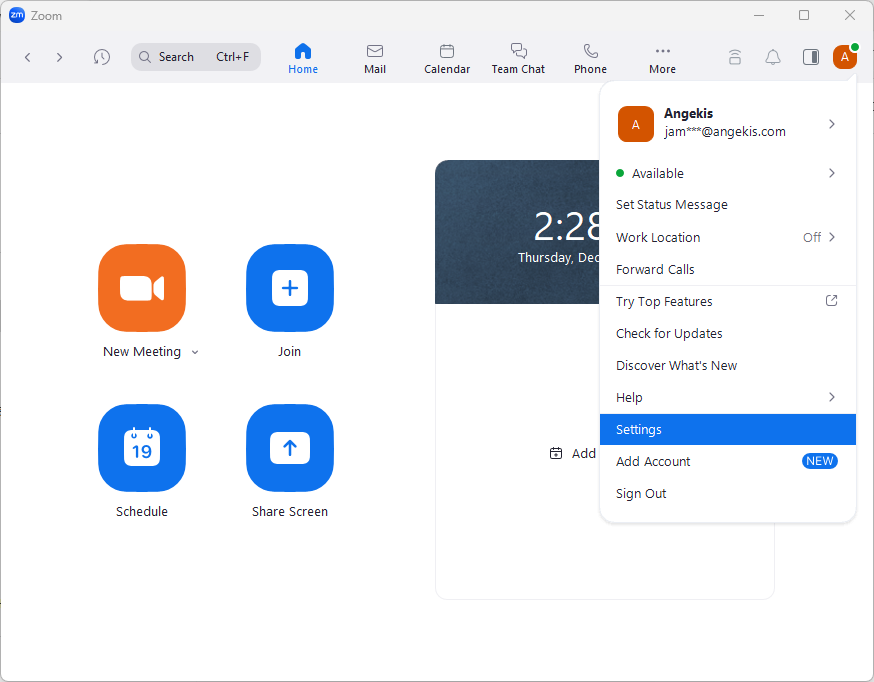Open the notifications bell icon
The height and width of the screenshot is (682, 874).
(773, 57)
